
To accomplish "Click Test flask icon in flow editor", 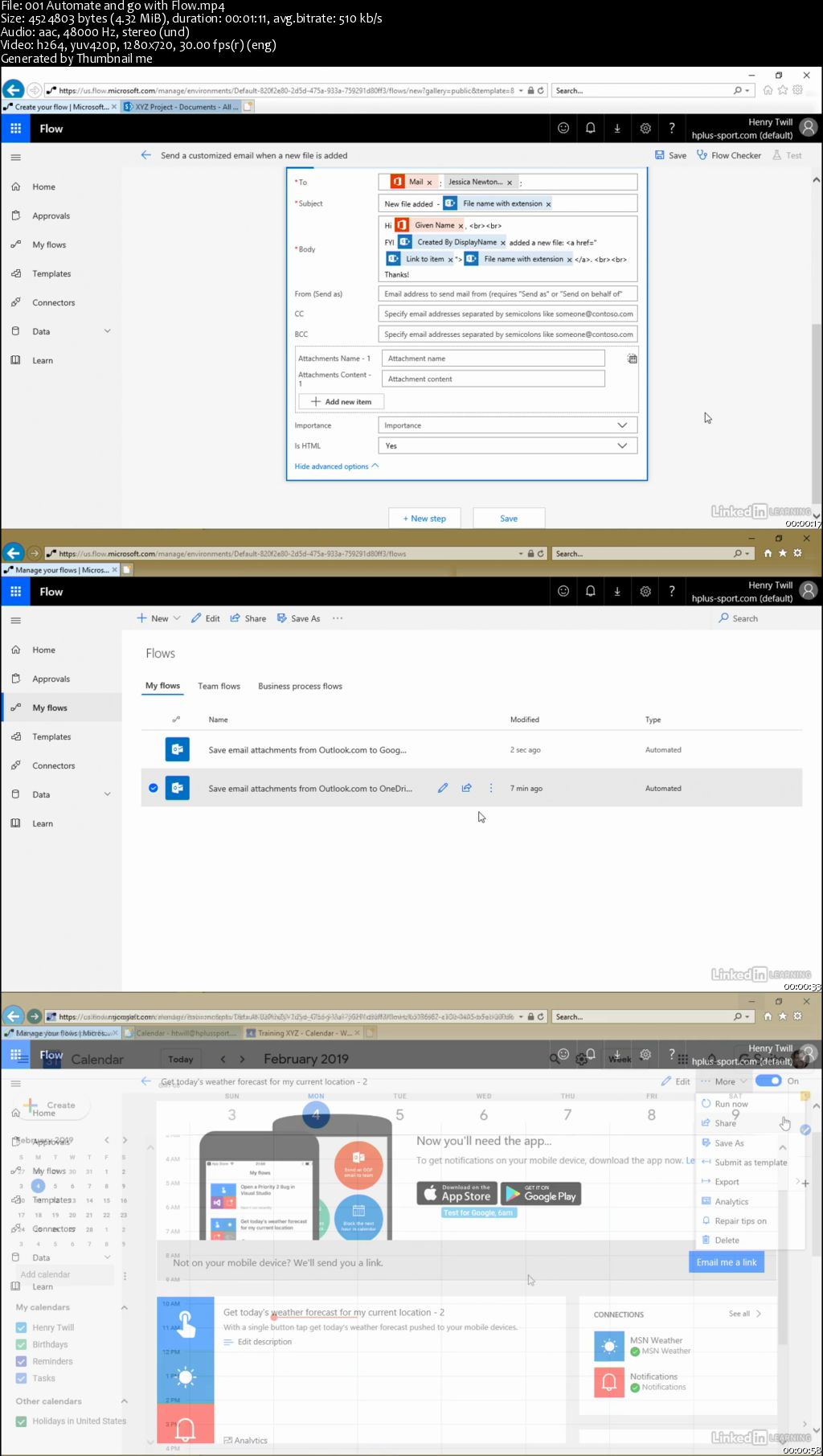I will point(776,155).
